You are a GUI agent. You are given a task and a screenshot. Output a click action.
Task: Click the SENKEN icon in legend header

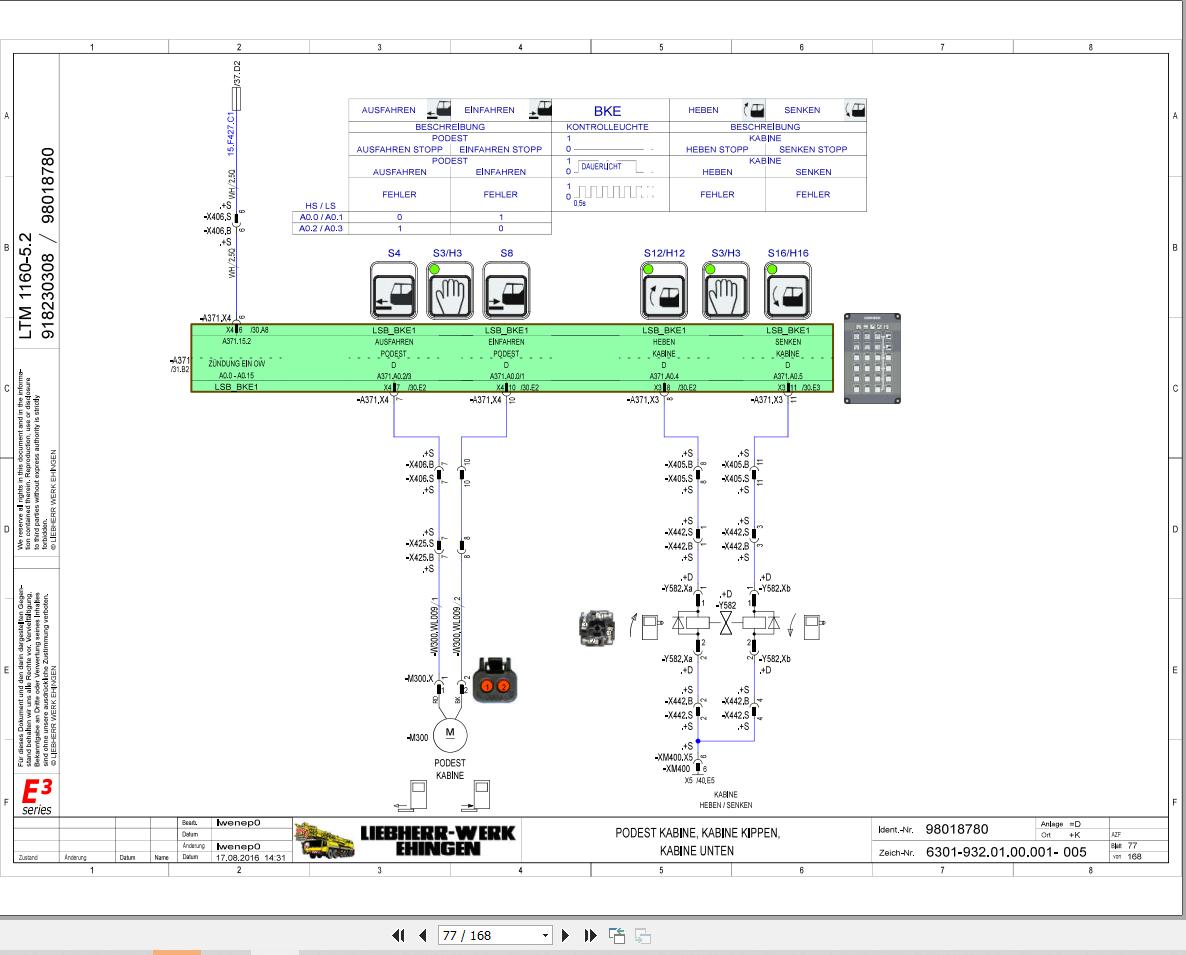(855, 110)
